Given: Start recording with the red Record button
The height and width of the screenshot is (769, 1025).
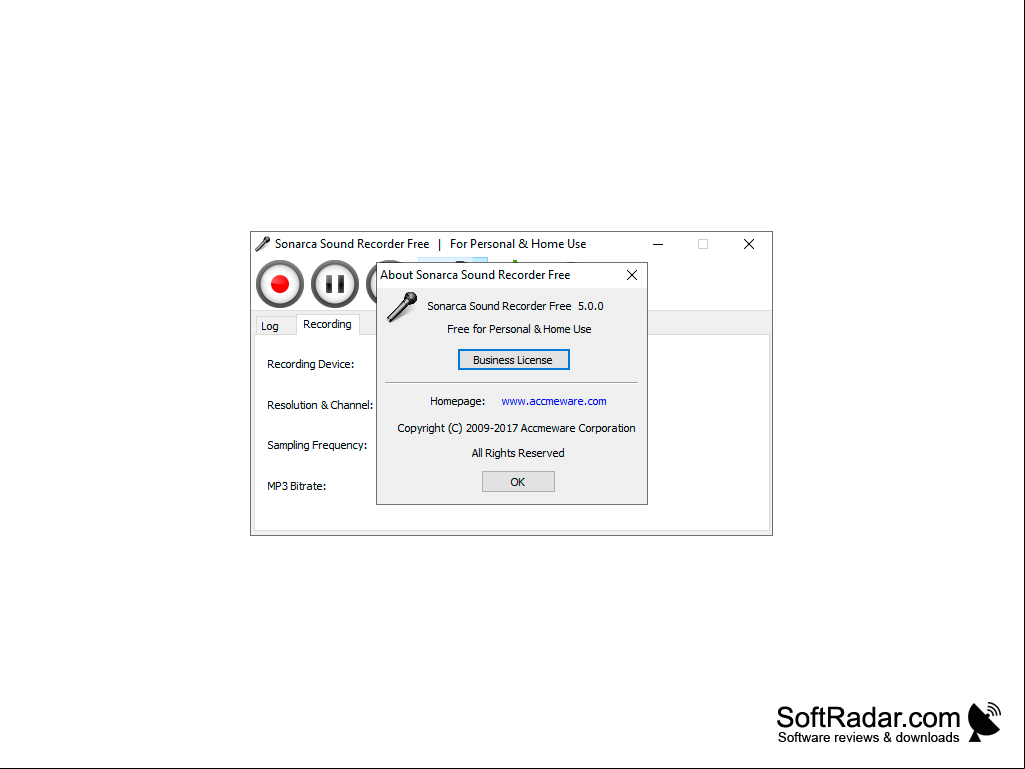Looking at the screenshot, I should click(280, 284).
